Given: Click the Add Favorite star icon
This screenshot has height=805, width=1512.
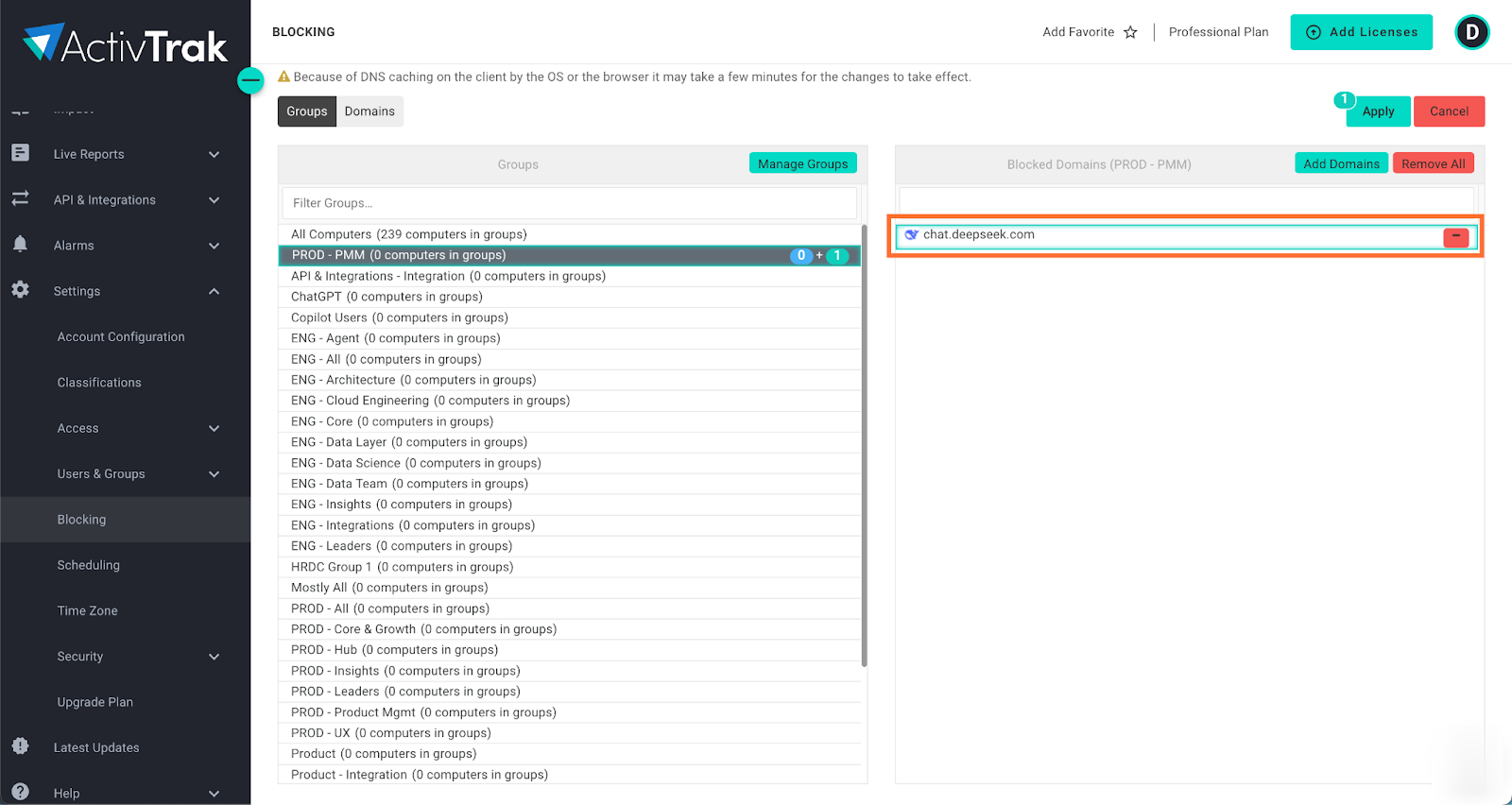Looking at the screenshot, I should tap(1130, 32).
